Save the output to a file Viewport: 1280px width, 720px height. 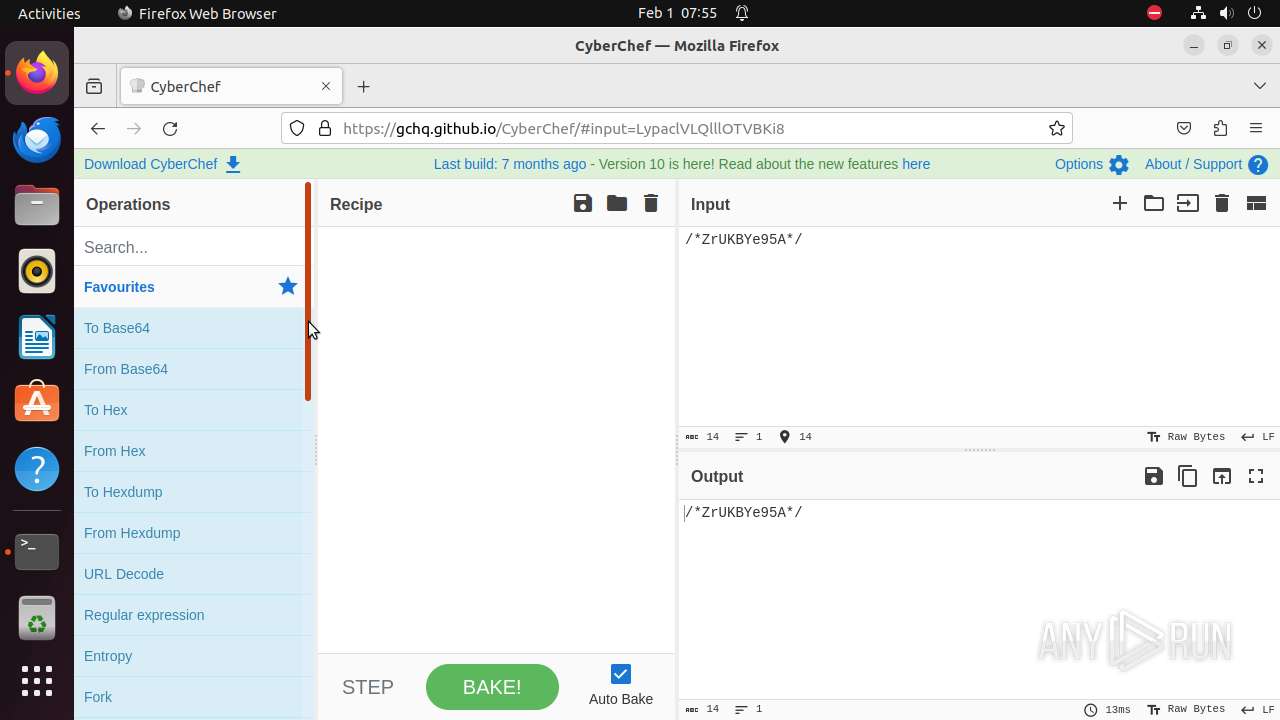tap(1154, 476)
